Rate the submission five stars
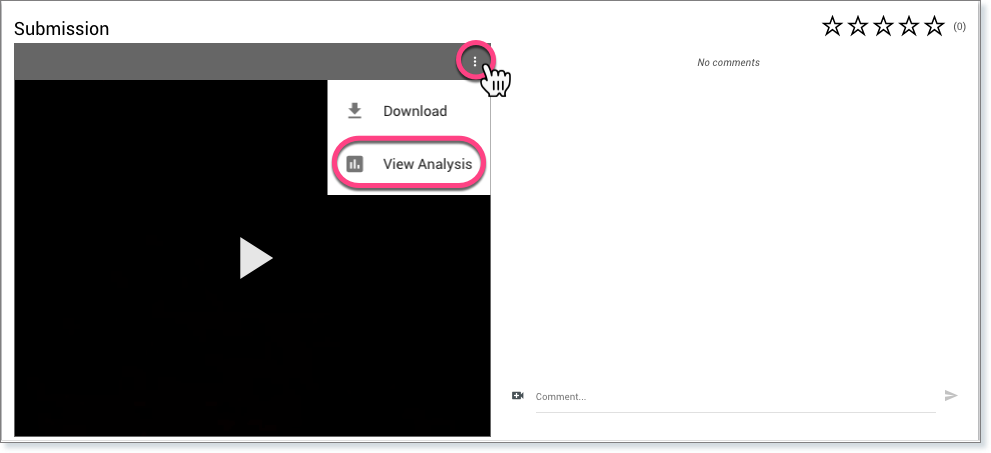Viewport: 991px width, 453px height. 934,27
